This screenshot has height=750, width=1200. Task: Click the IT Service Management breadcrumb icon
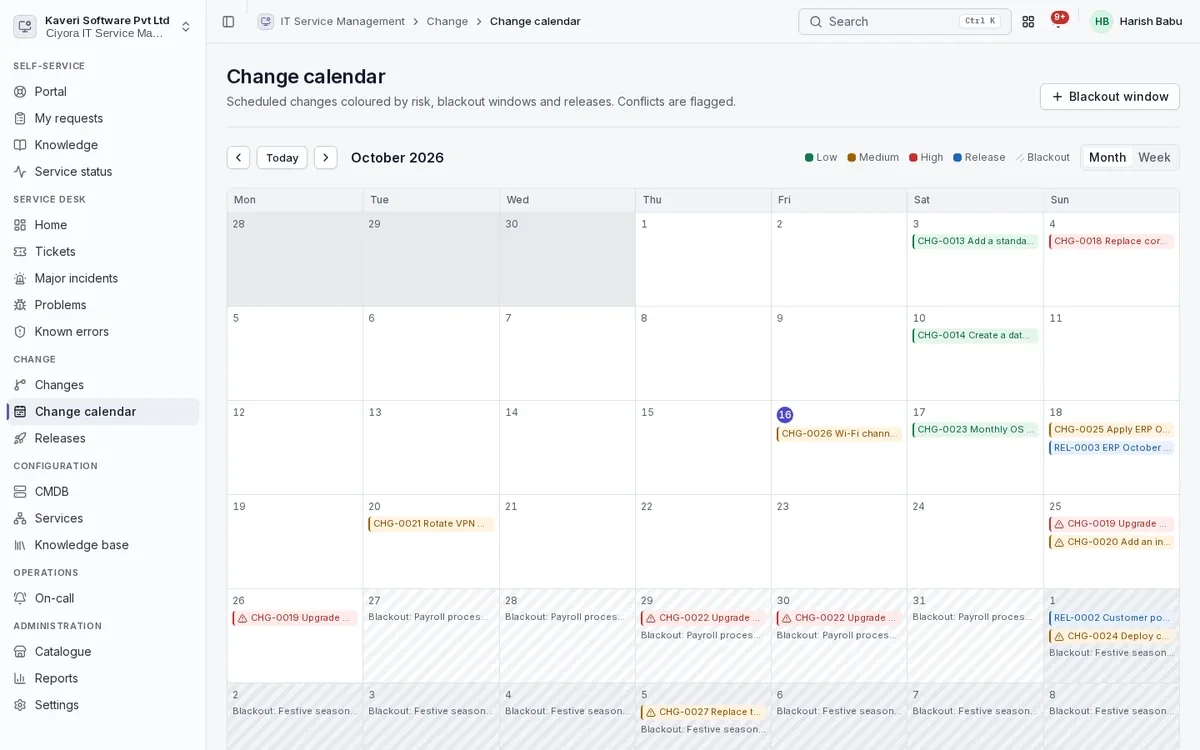[266, 21]
